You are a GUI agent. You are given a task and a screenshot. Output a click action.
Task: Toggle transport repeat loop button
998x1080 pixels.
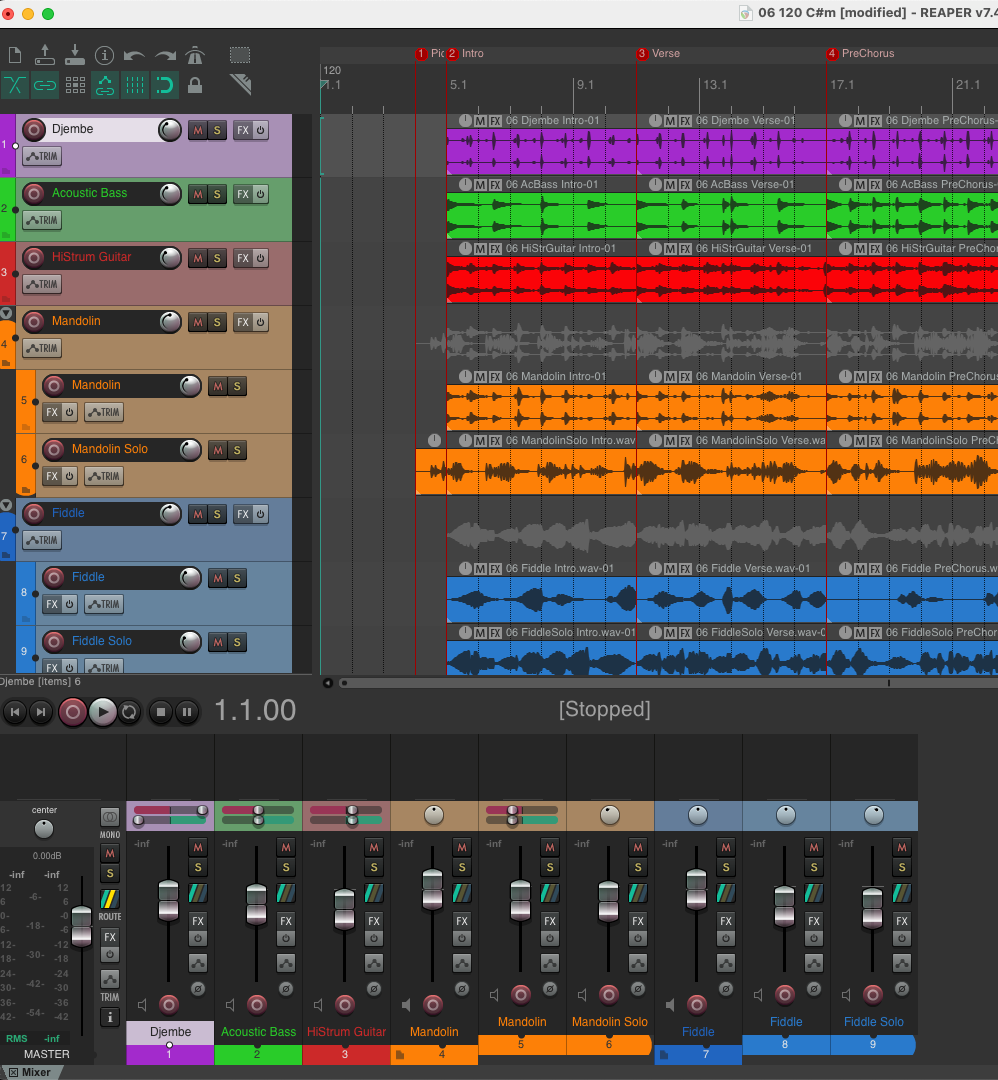pos(129,712)
